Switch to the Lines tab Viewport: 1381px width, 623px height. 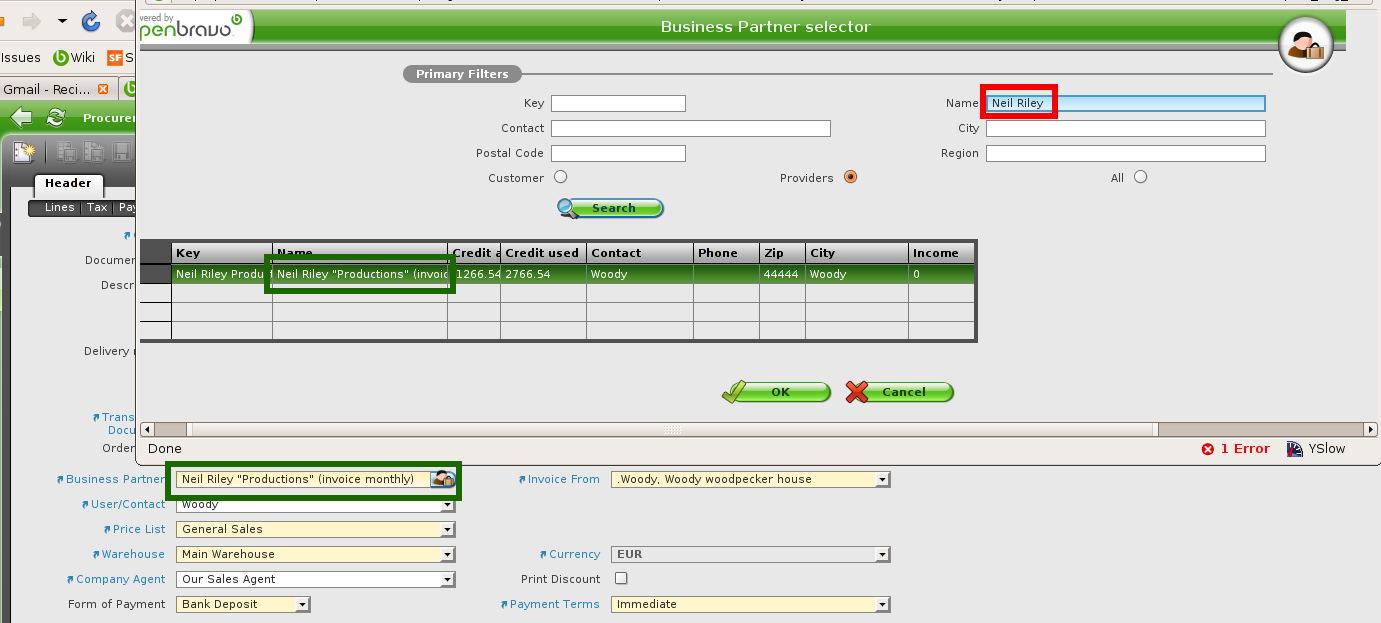click(59, 208)
